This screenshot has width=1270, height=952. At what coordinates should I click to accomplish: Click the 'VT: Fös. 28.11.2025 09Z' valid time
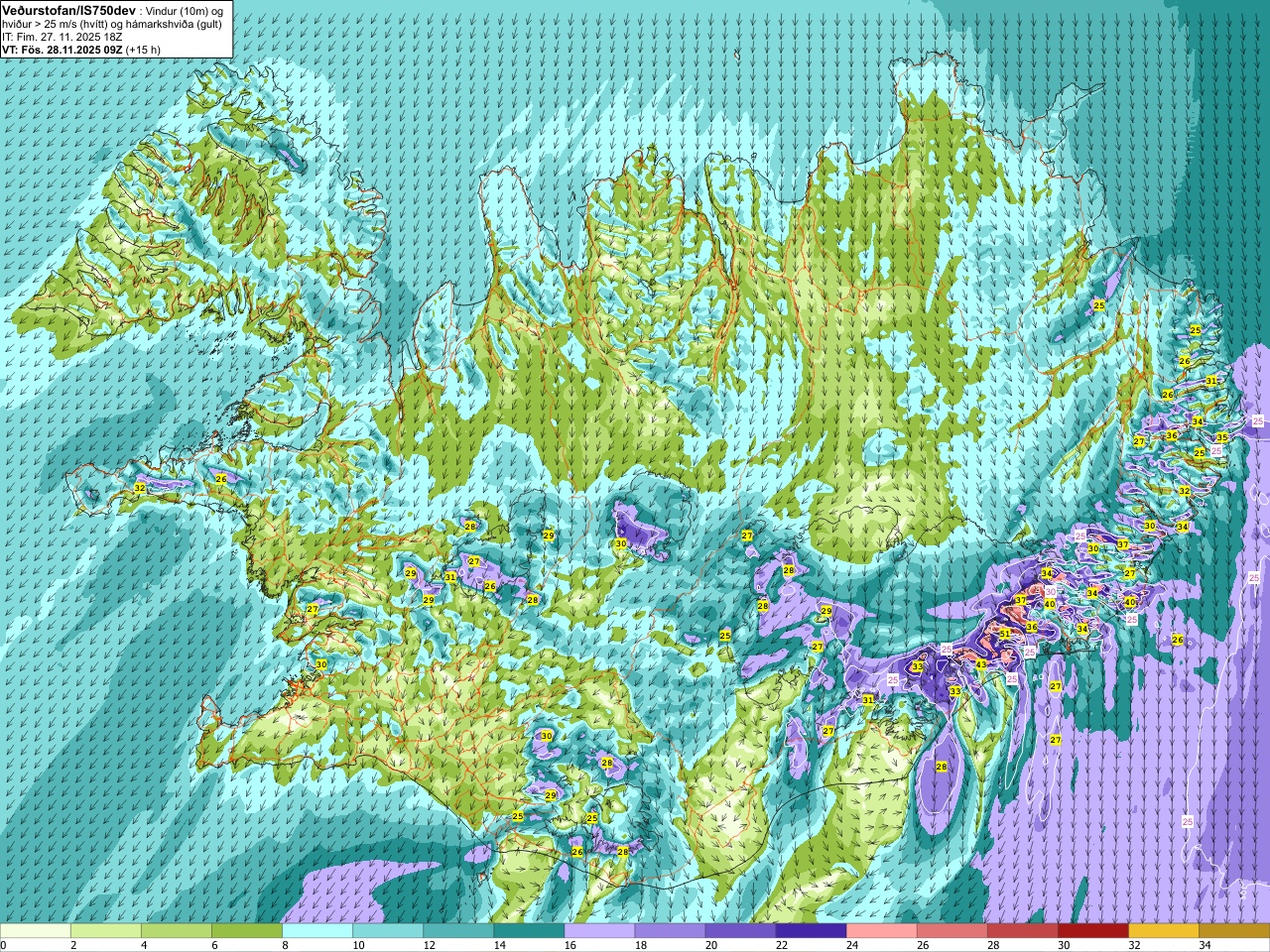(x=63, y=50)
